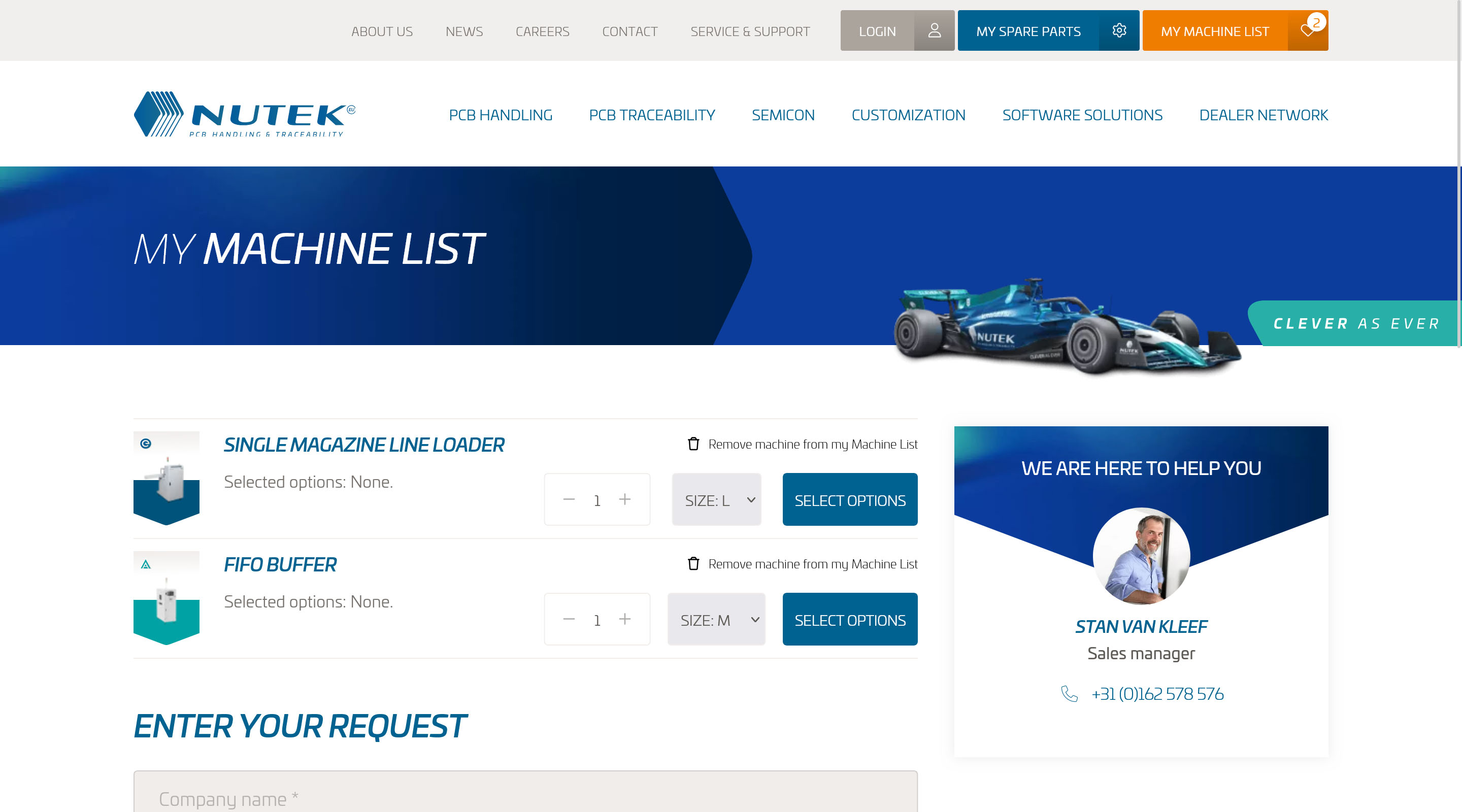
Task: Click trash icon for Single Magazine Line Loader
Action: click(693, 444)
